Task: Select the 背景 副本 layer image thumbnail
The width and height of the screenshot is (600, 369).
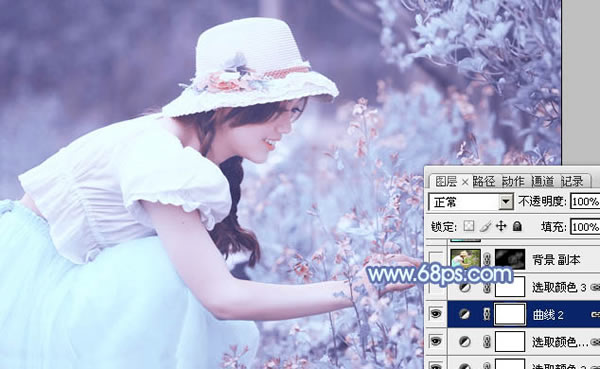Action: point(466,259)
